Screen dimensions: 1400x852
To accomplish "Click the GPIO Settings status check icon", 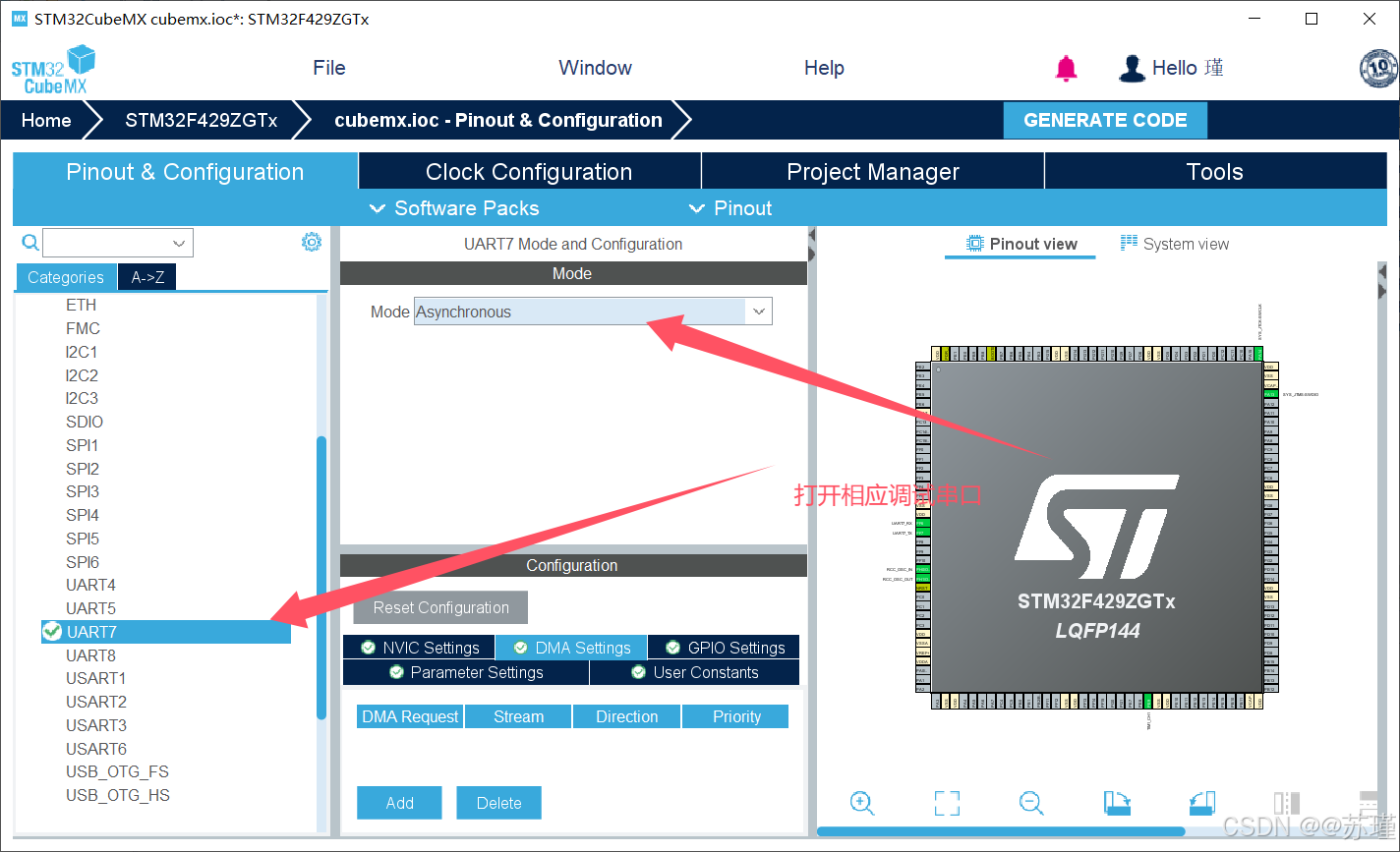I will pyautogui.click(x=673, y=648).
